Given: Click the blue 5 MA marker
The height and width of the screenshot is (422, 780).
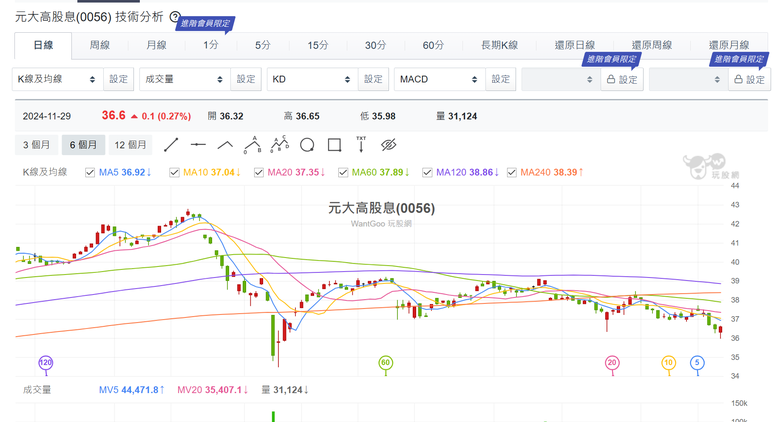Looking at the screenshot, I should pos(697,362).
